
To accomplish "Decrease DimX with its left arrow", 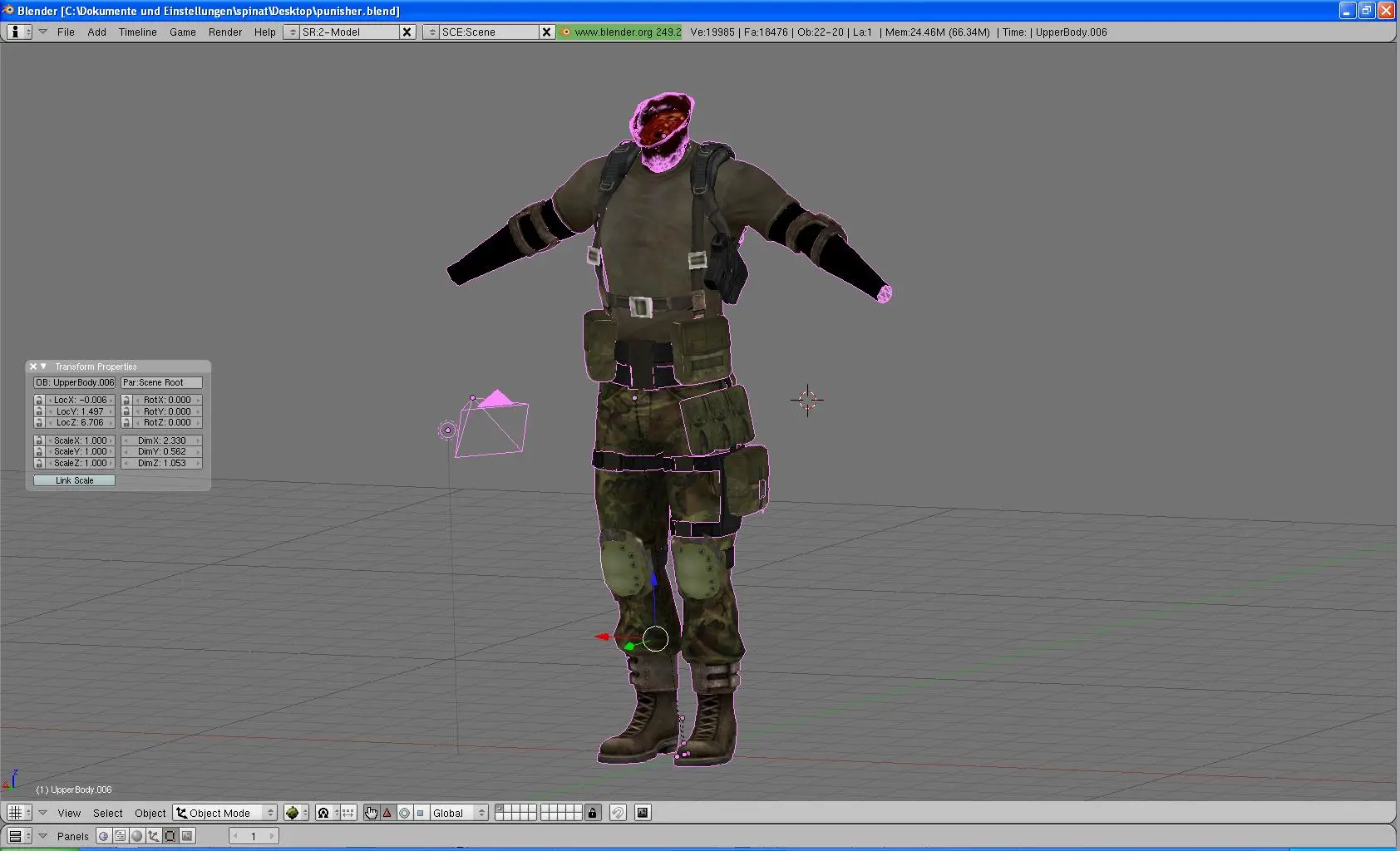I will point(126,440).
